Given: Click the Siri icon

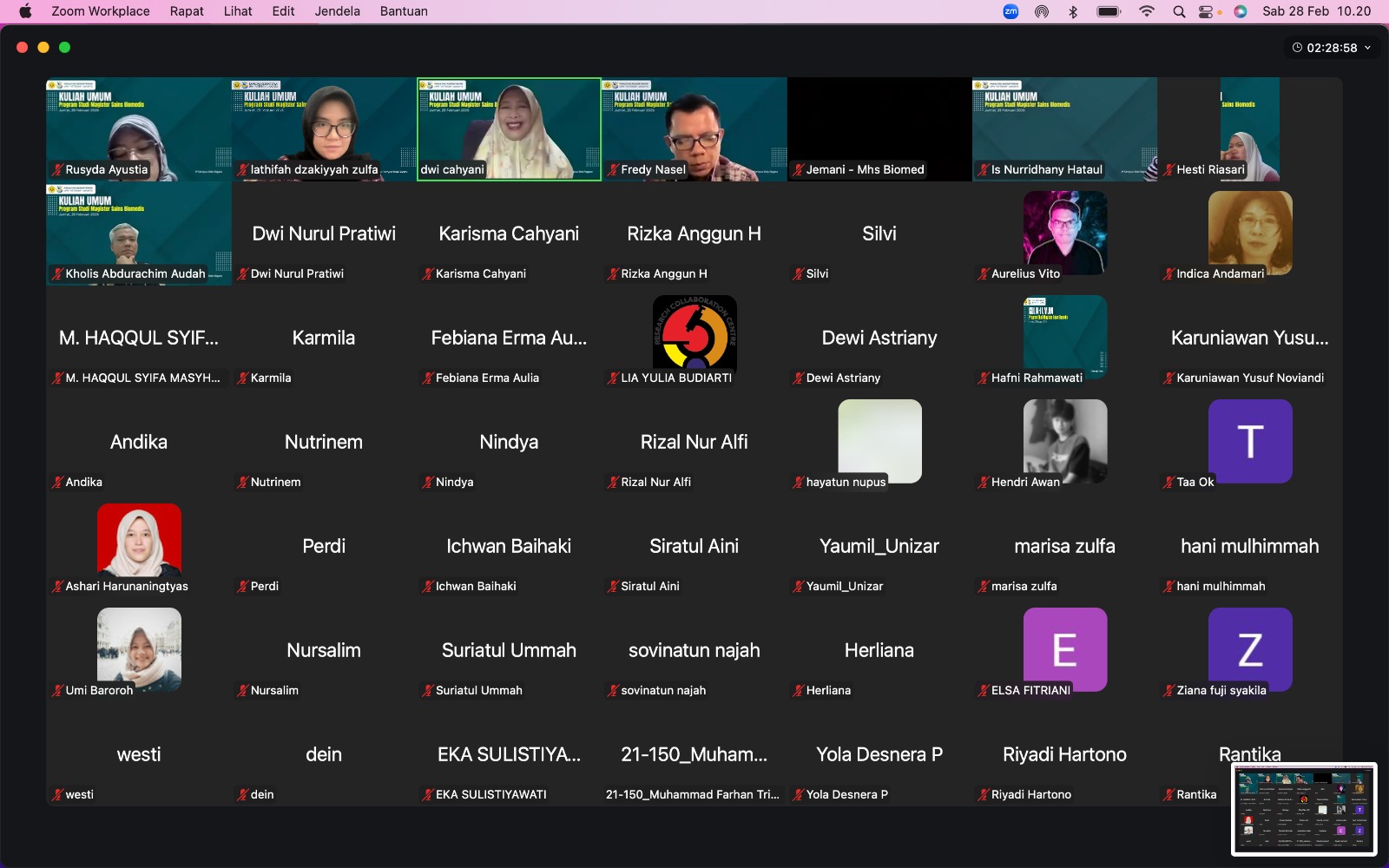Looking at the screenshot, I should coord(1241,11).
